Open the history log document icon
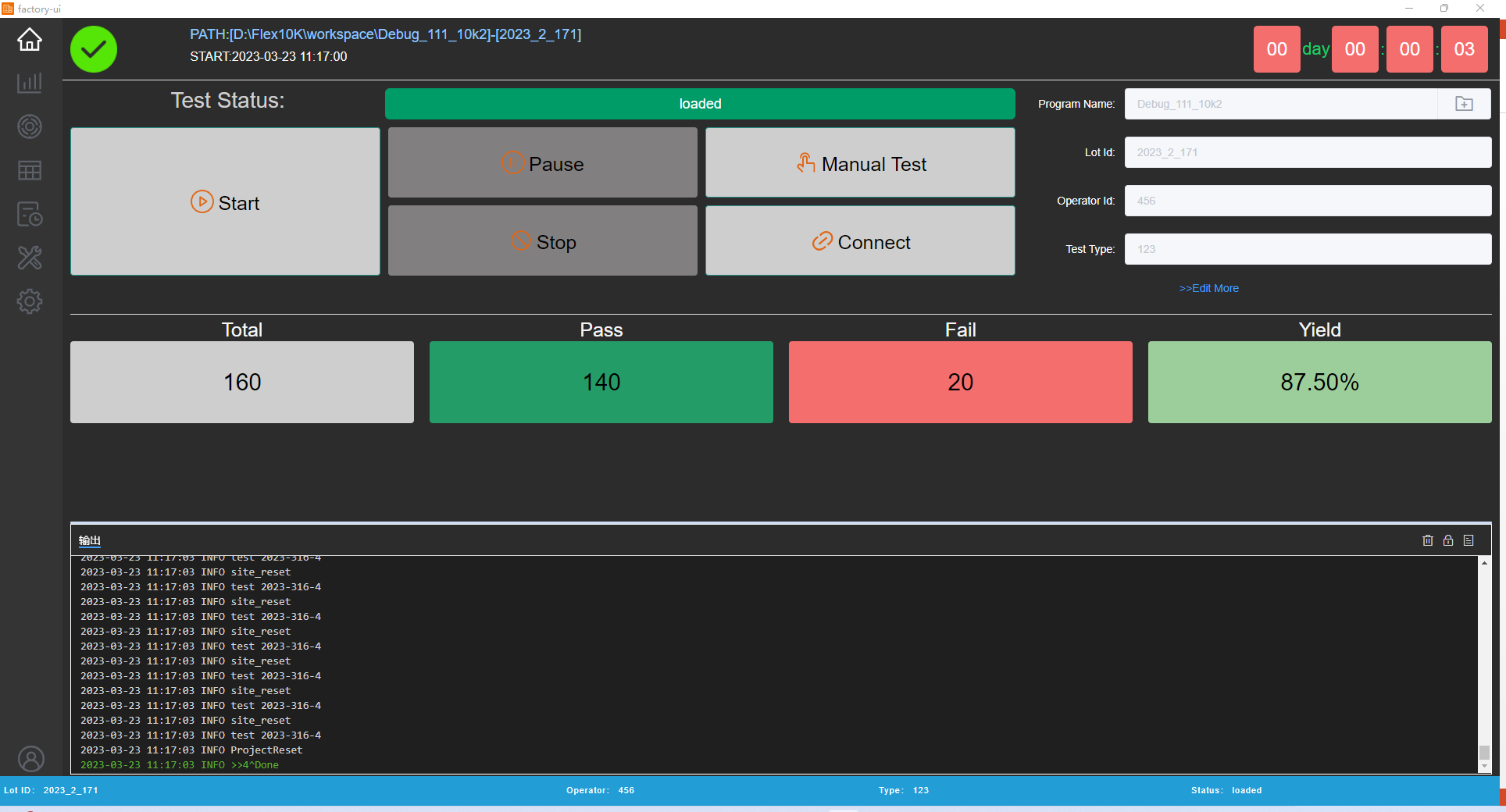Image resolution: width=1506 pixels, height=812 pixels. (x=30, y=214)
